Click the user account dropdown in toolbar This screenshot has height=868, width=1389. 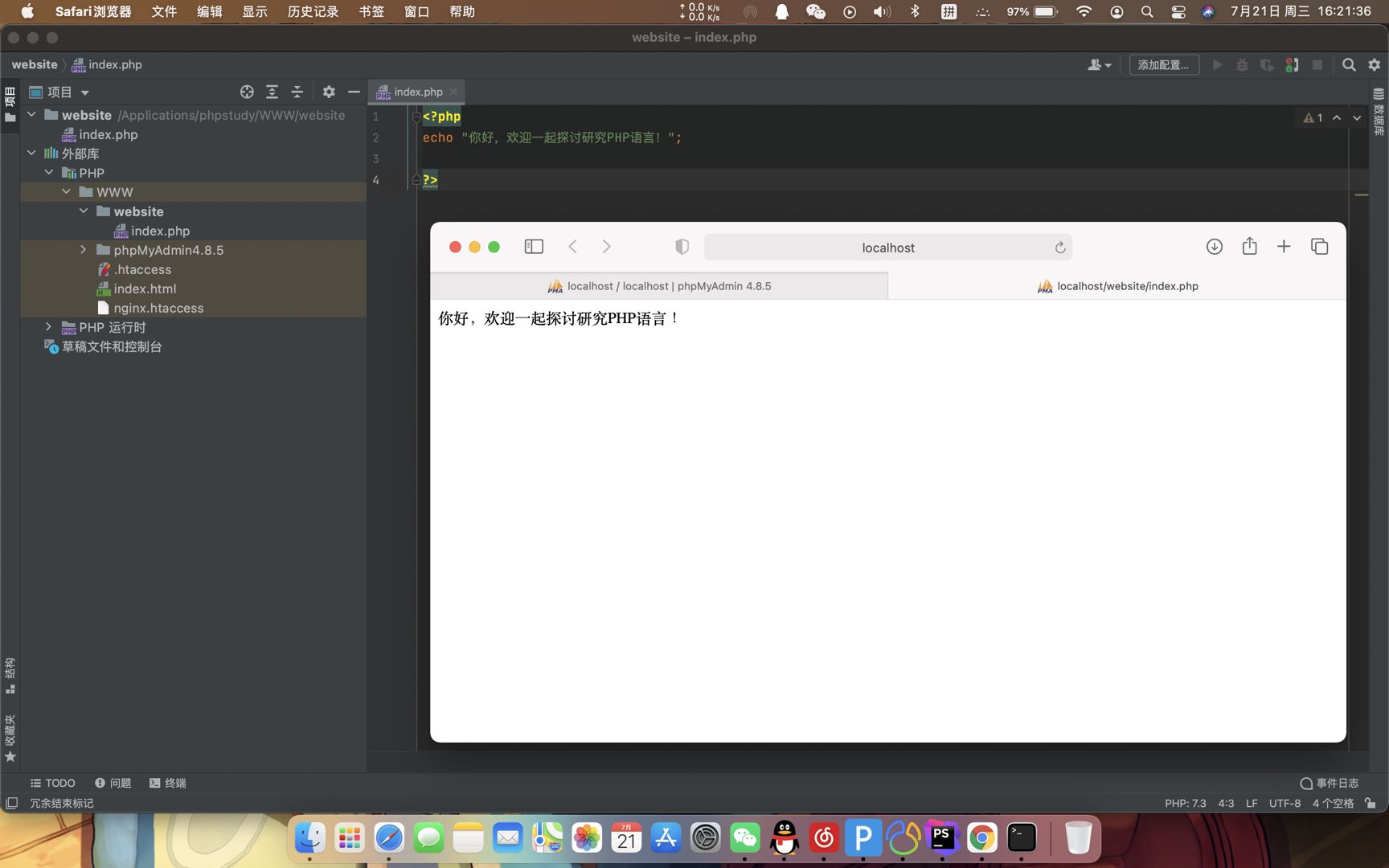pos(1099,65)
